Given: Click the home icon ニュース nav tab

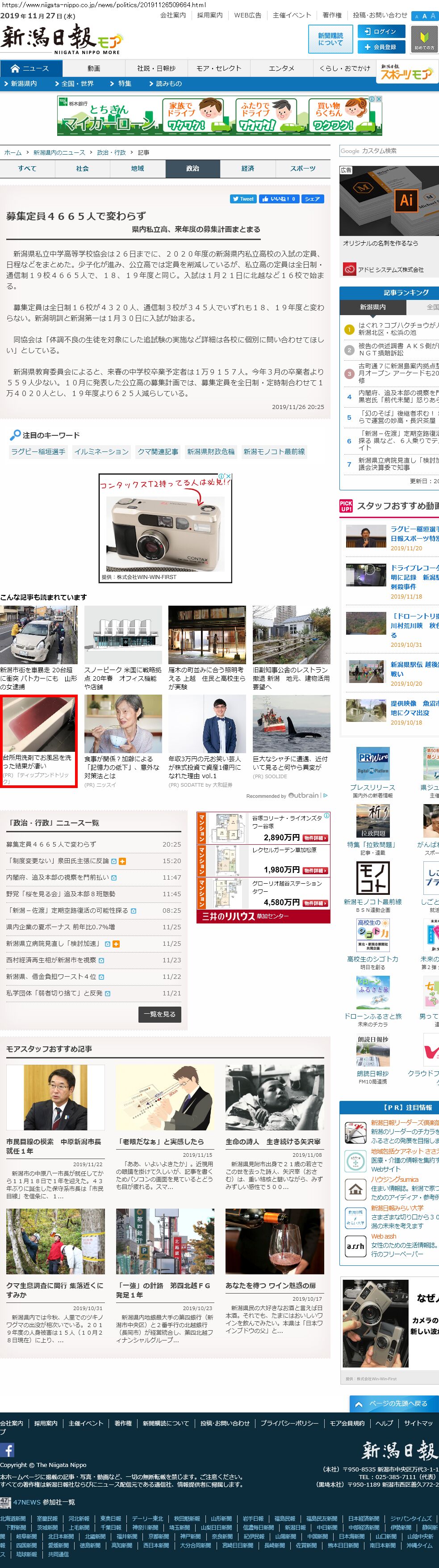Looking at the screenshot, I should click(x=30, y=69).
